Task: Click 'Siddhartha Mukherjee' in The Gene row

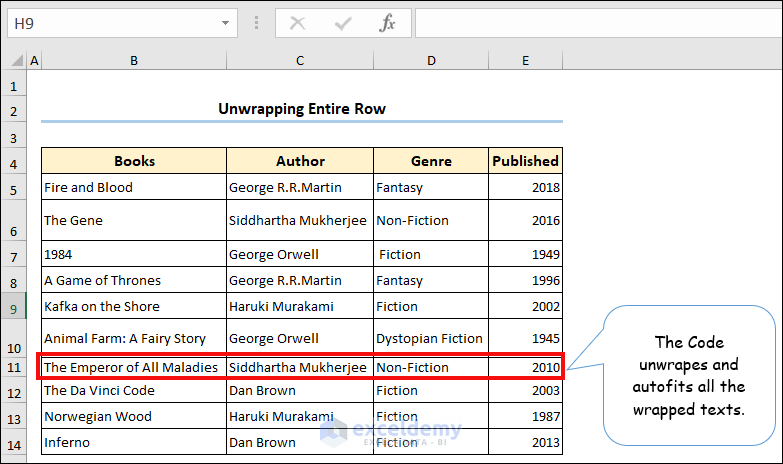Action: tap(300, 220)
